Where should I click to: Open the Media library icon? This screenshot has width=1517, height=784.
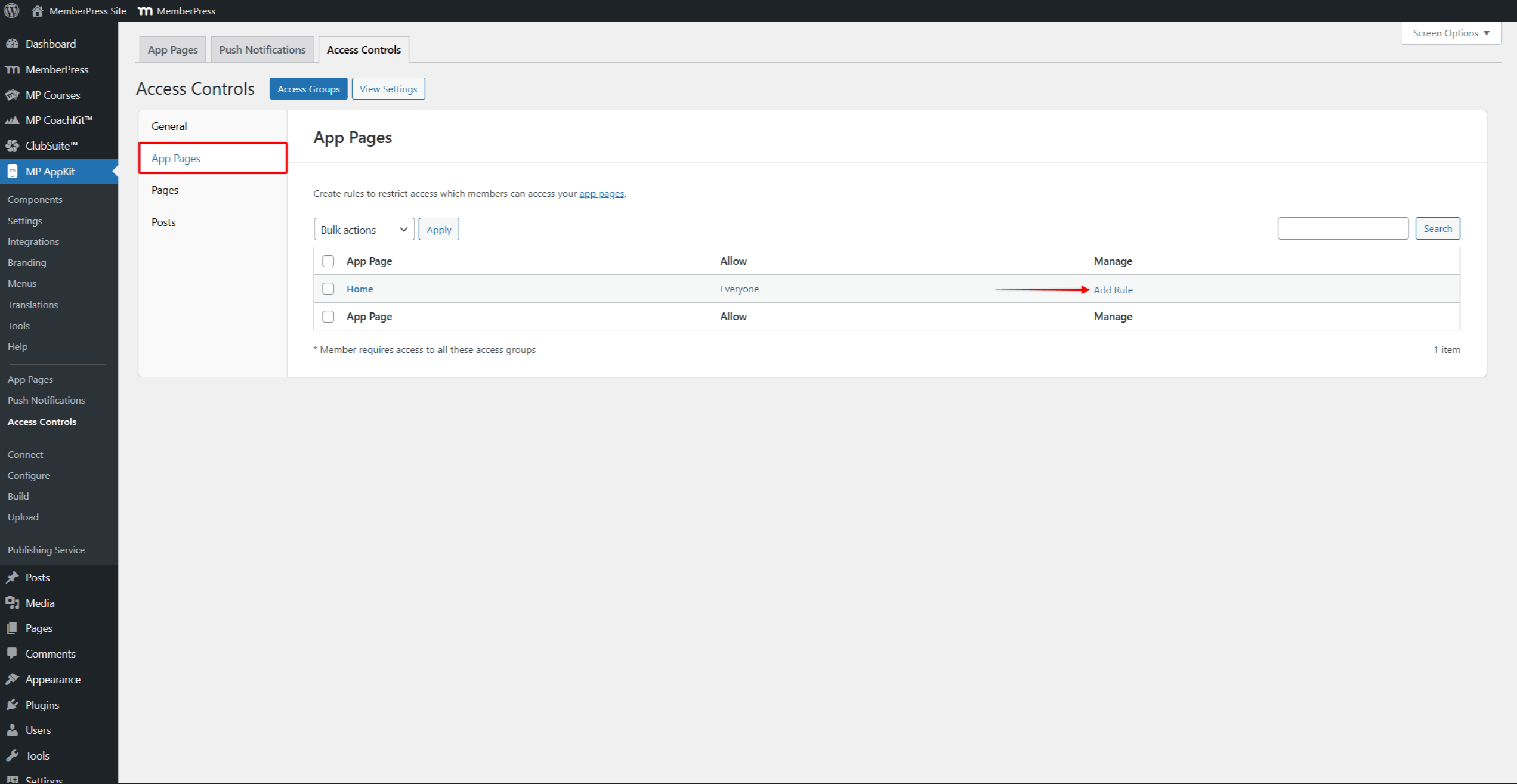[12, 603]
